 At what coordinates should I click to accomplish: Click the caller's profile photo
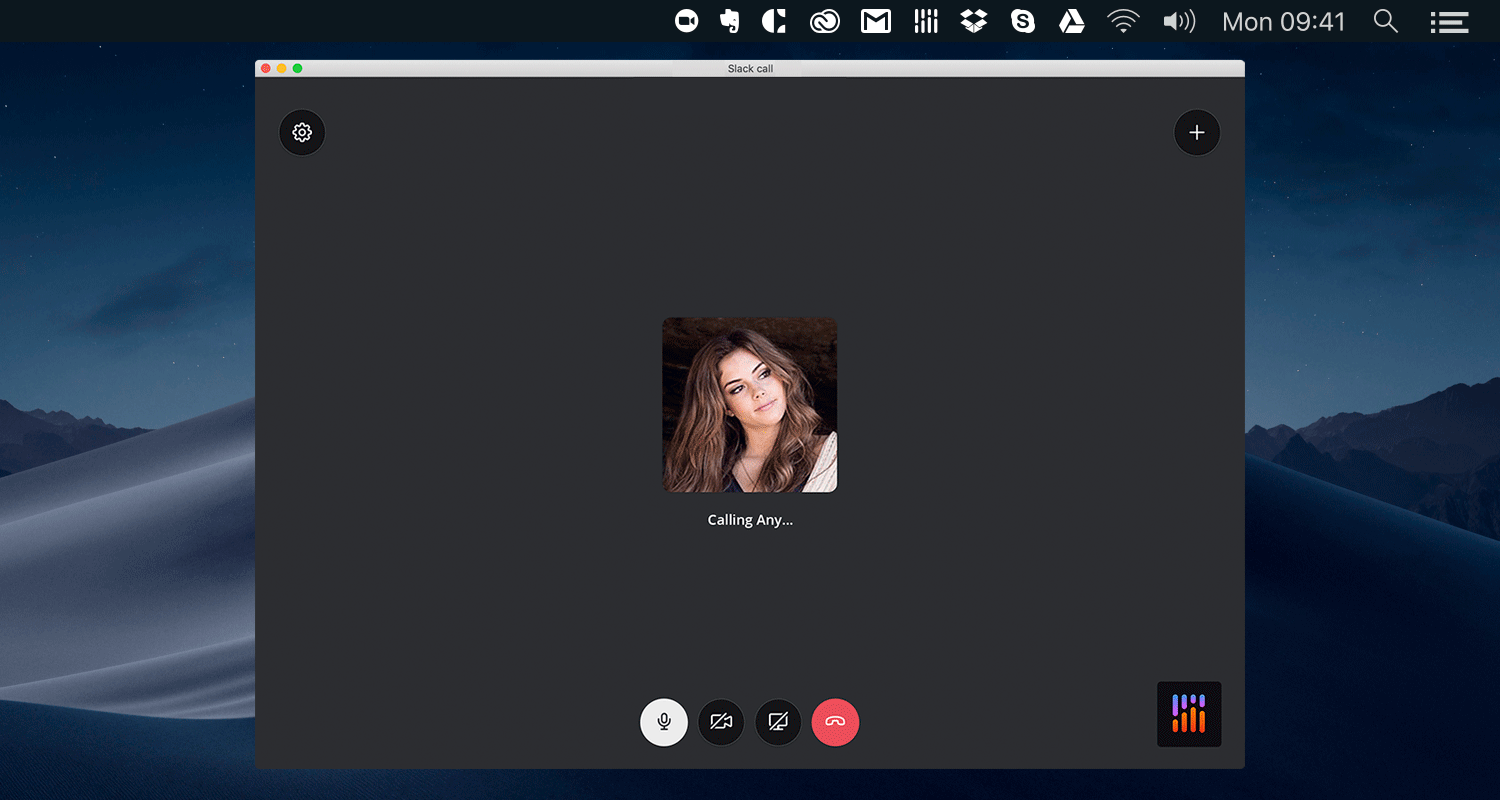point(750,405)
